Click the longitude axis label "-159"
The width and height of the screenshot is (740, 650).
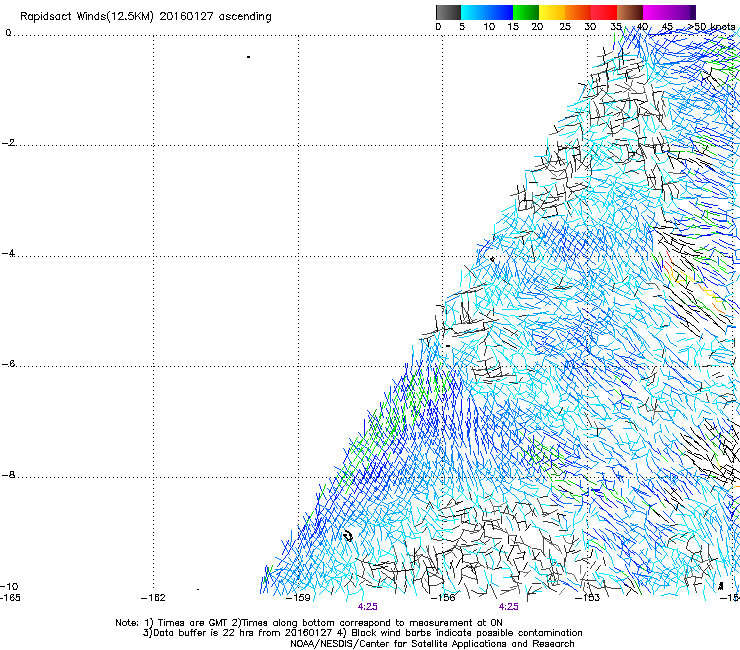(298, 598)
